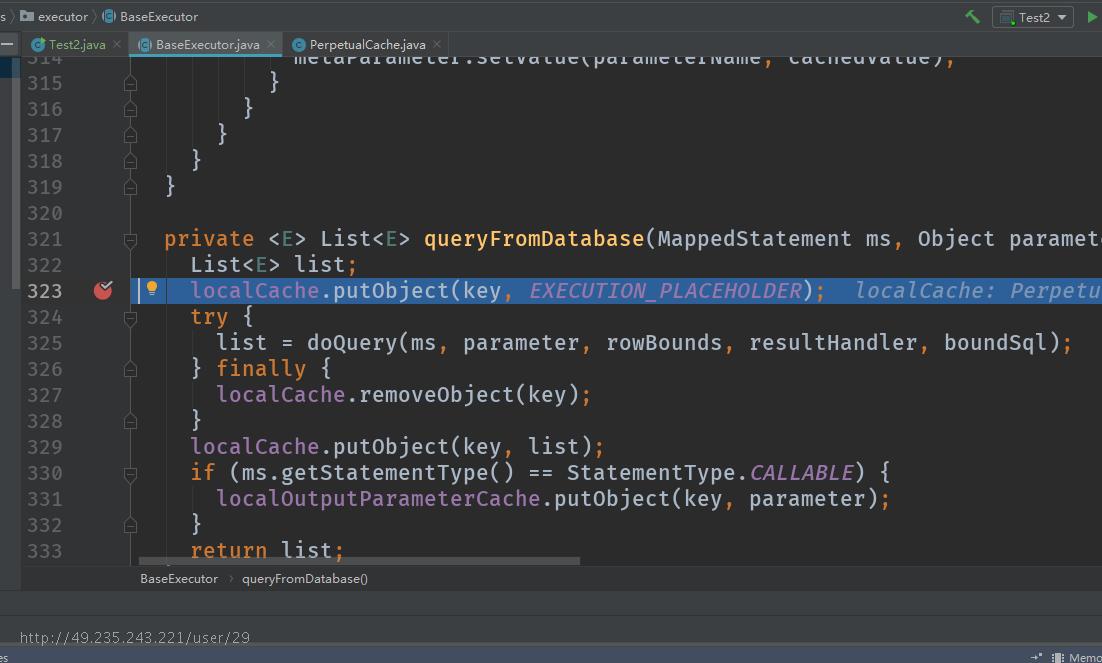Click the queryFromDatabase method name on line 321
This screenshot has width=1102, height=663.
534,239
